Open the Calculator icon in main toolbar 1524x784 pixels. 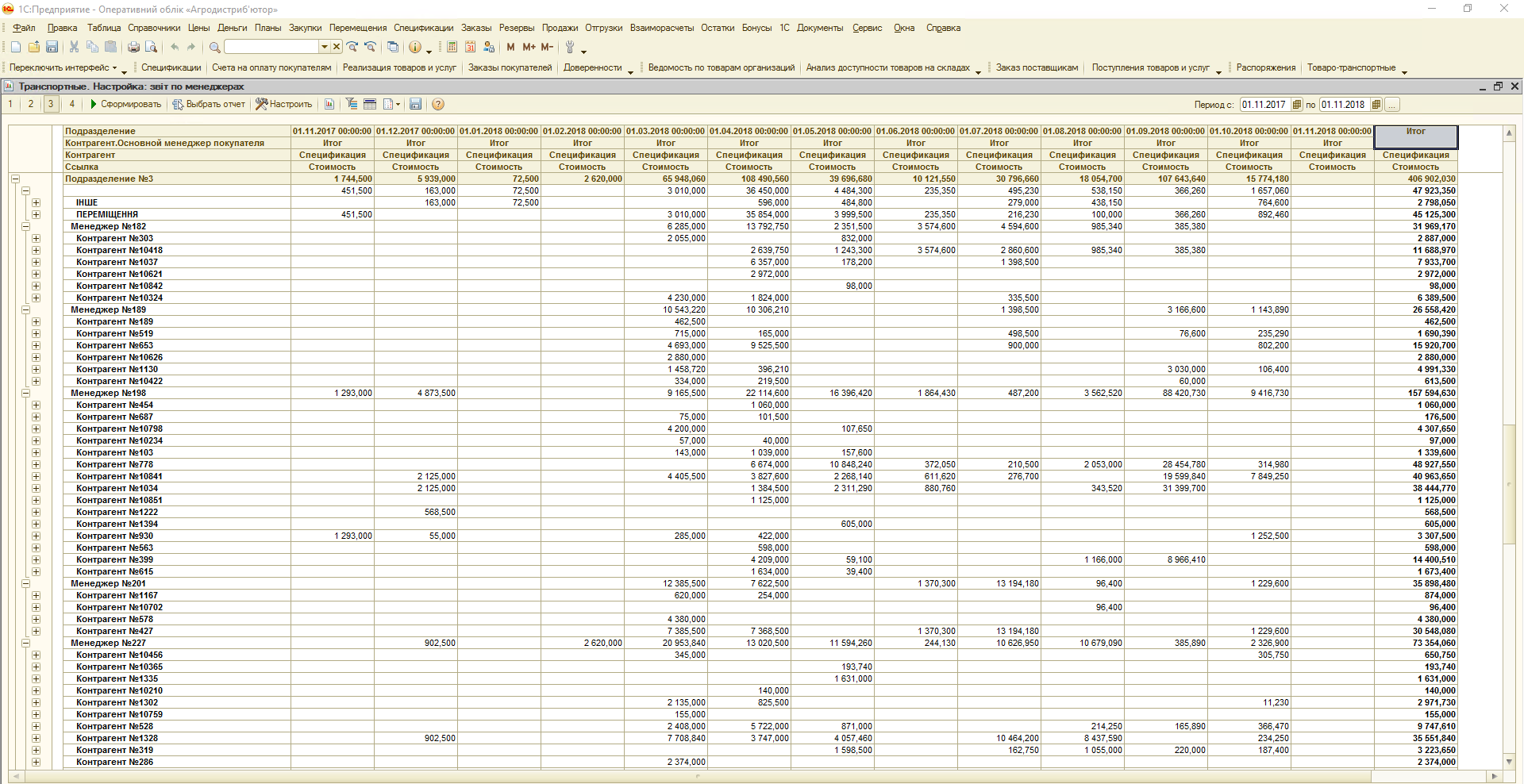coord(452,48)
